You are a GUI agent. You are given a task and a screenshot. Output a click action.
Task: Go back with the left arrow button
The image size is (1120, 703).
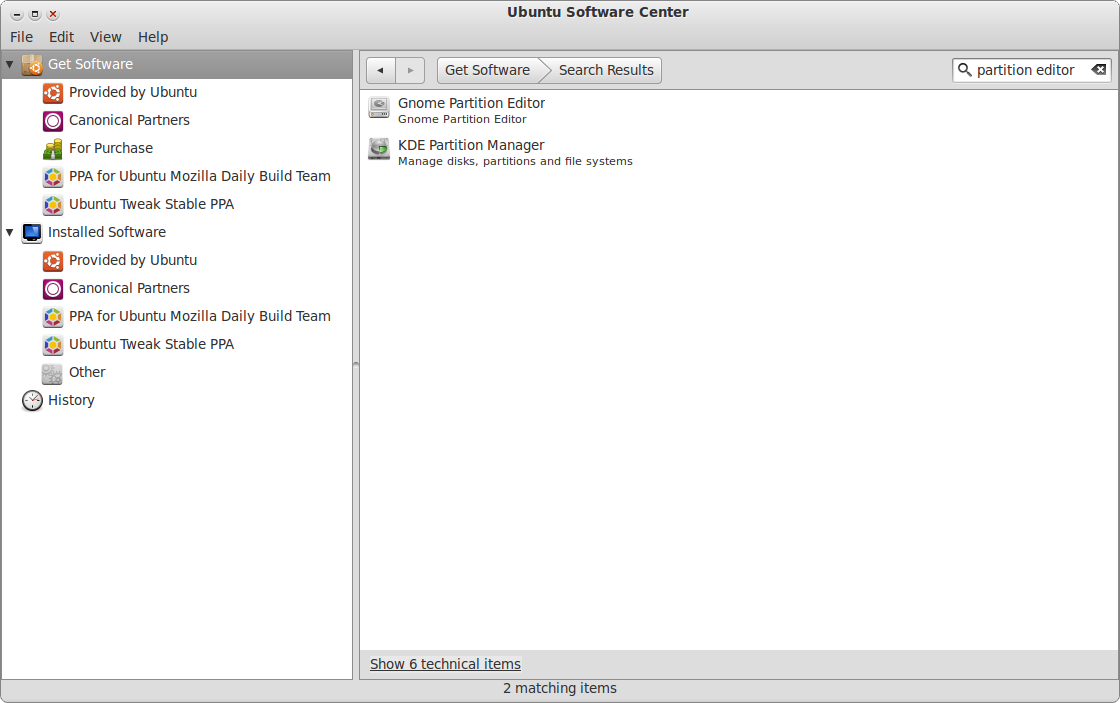click(381, 70)
